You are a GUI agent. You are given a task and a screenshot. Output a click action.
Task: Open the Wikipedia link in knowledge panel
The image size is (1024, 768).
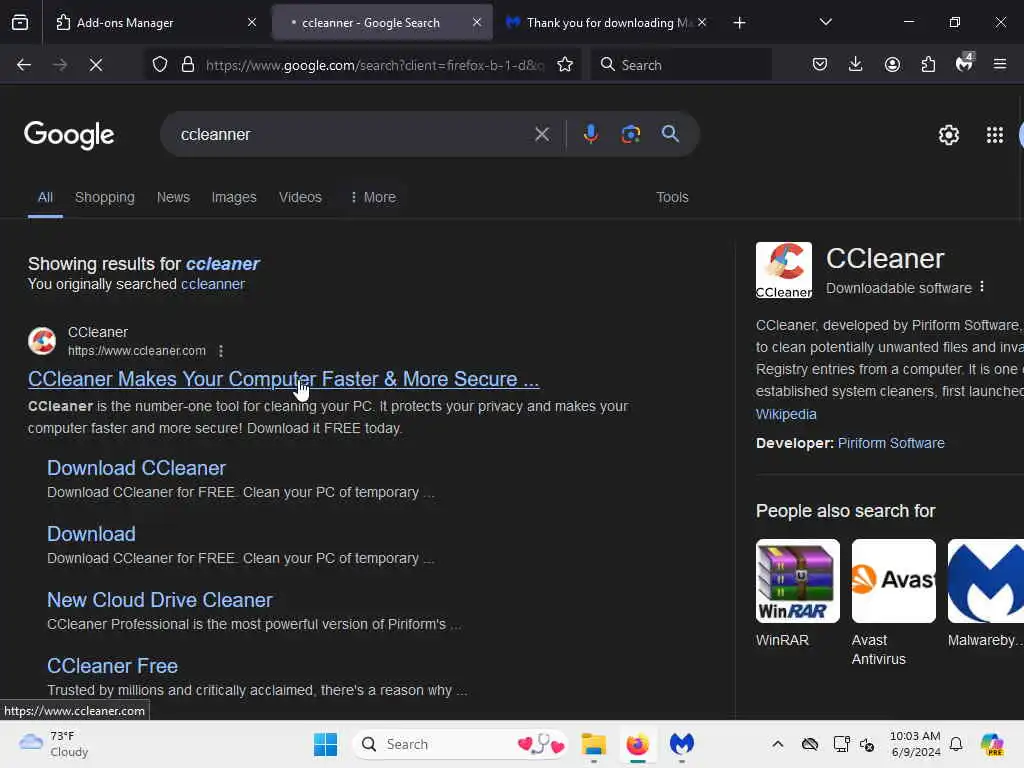[x=786, y=414]
